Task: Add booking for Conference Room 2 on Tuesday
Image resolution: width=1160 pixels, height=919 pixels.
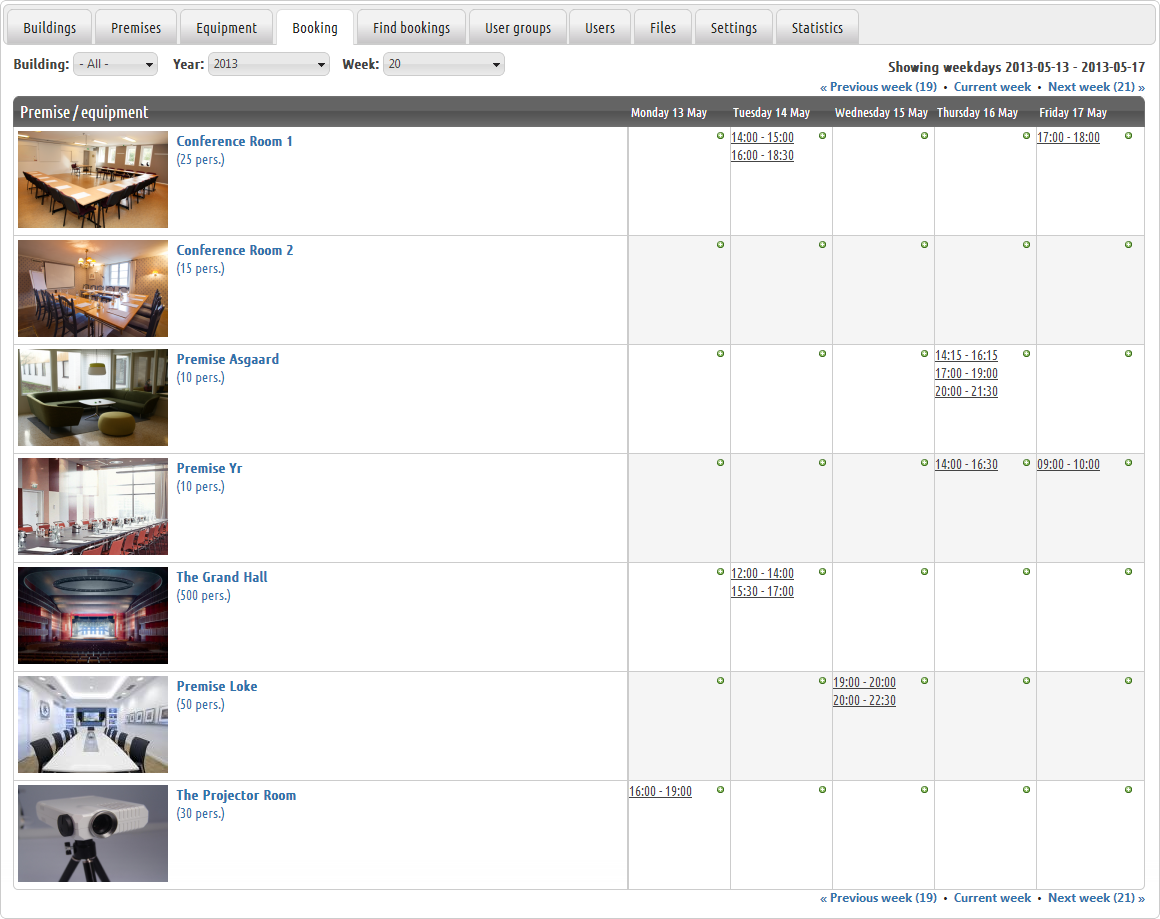Action: coord(823,245)
